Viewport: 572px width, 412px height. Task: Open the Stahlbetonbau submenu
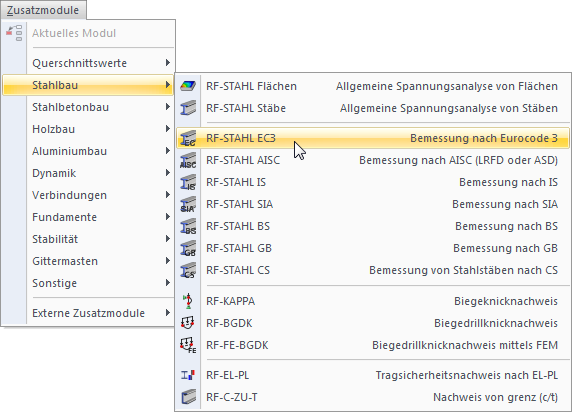(88, 107)
